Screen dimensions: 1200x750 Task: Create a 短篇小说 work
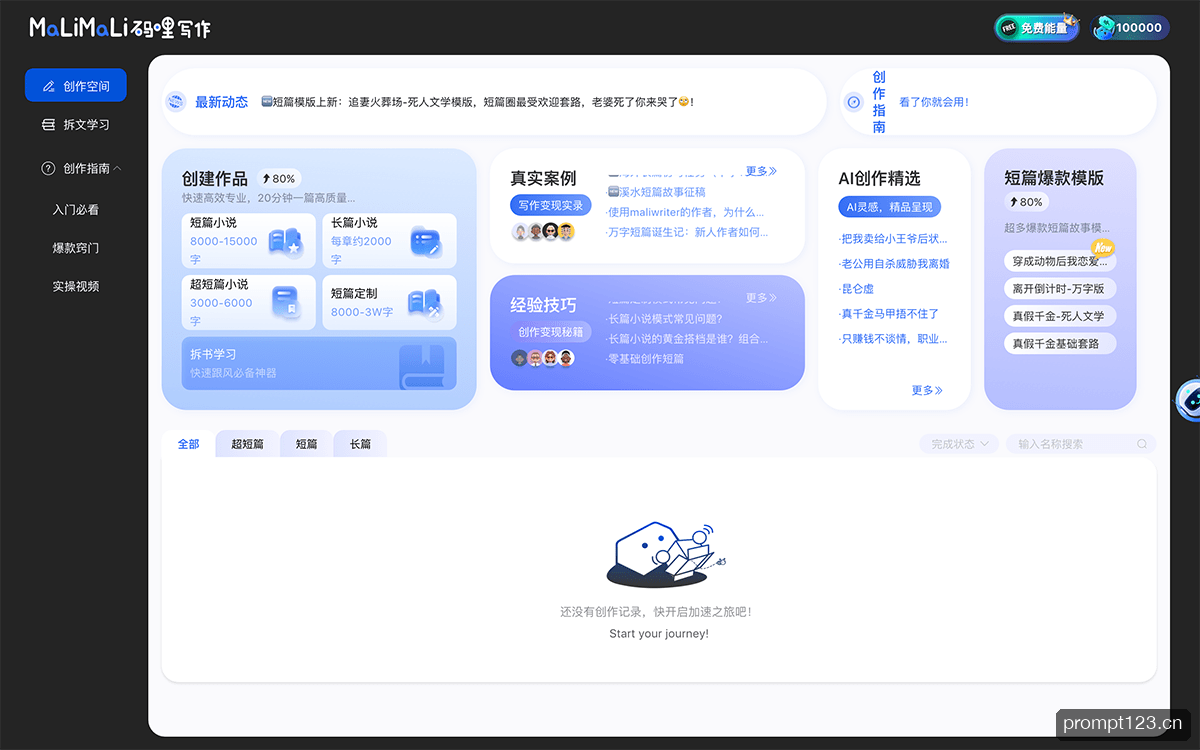pos(248,241)
